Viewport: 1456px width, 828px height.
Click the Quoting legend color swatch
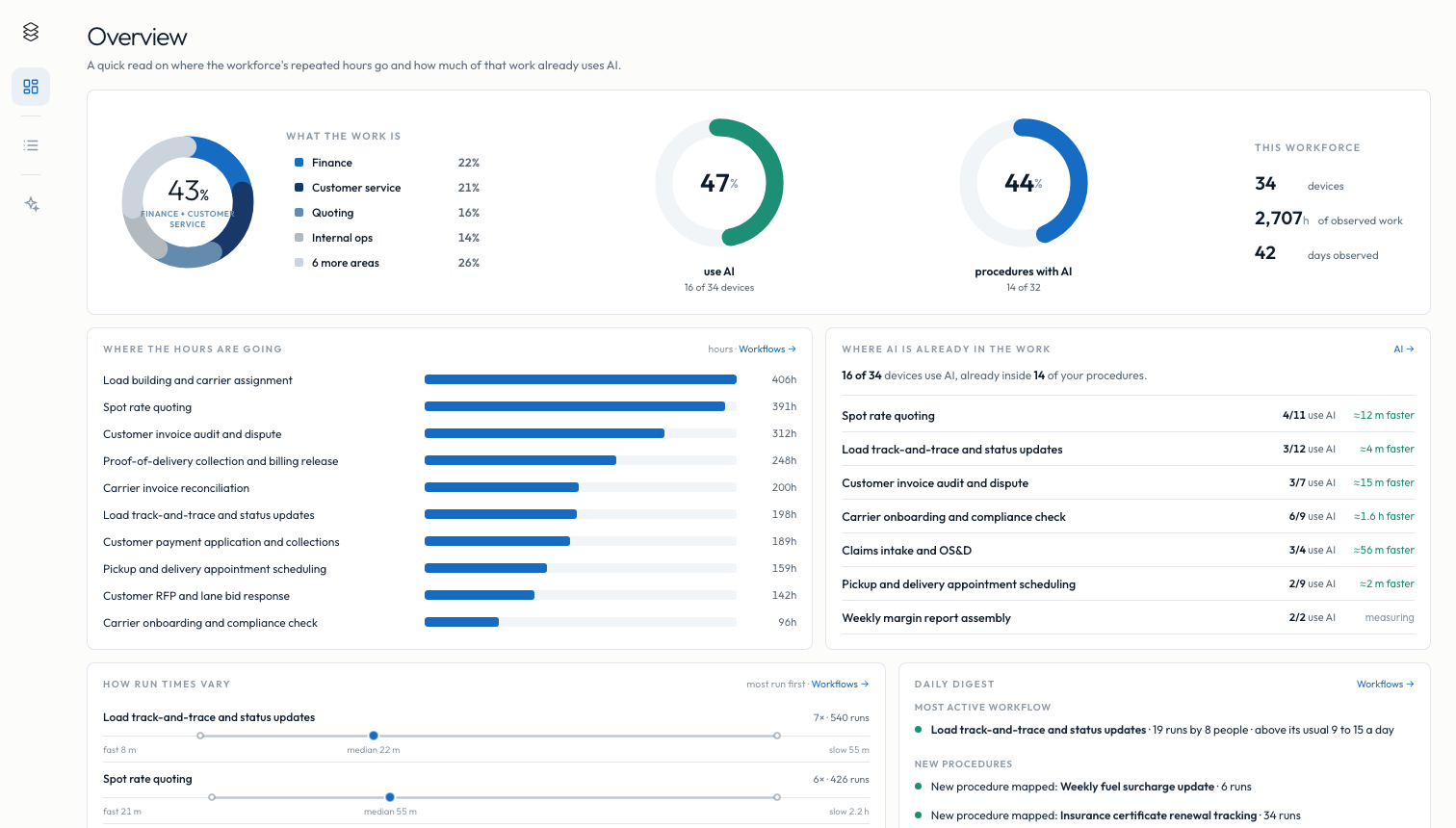[x=299, y=213]
